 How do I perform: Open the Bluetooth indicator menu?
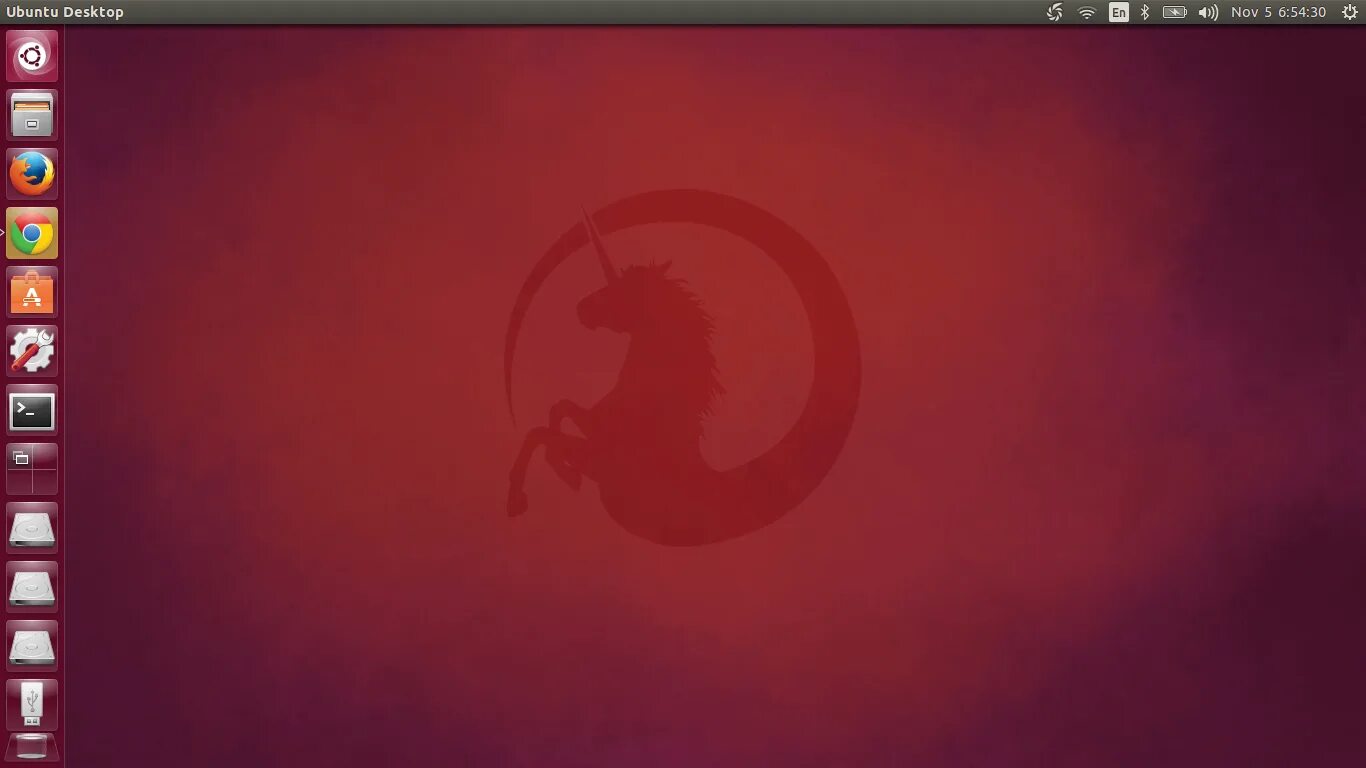click(1146, 12)
